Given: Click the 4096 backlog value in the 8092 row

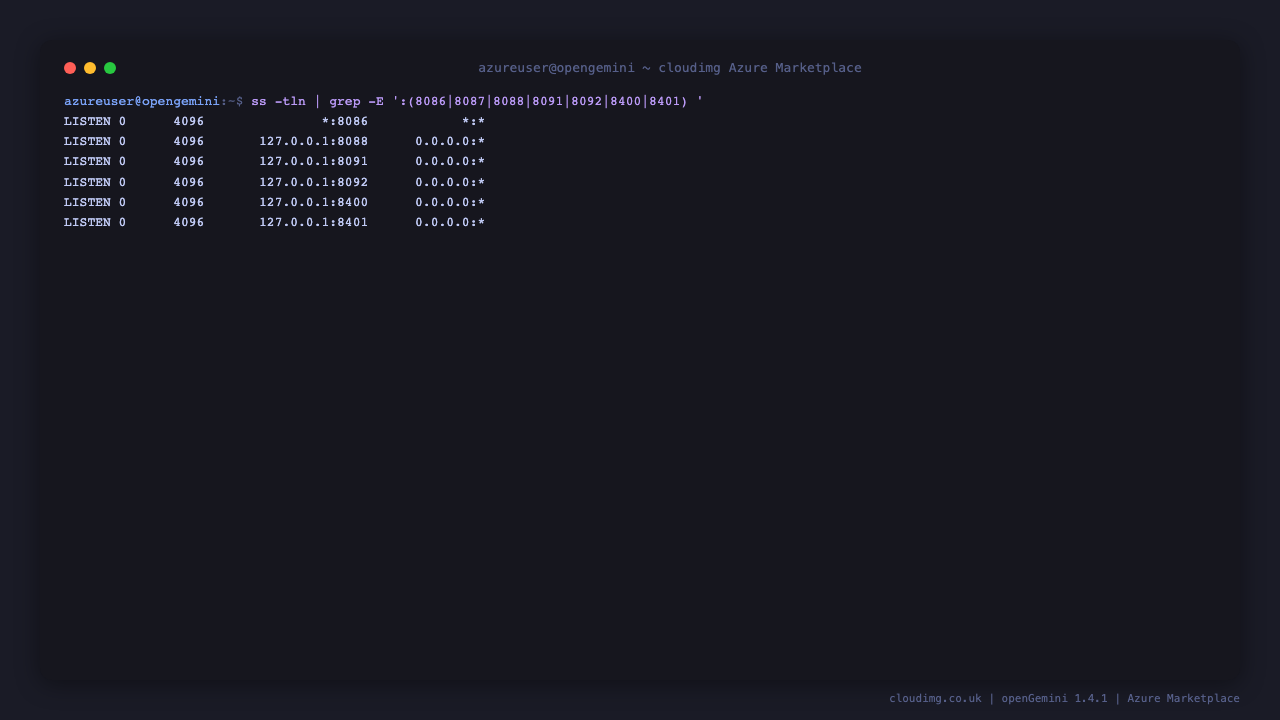Looking at the screenshot, I should pyautogui.click(x=189, y=183).
